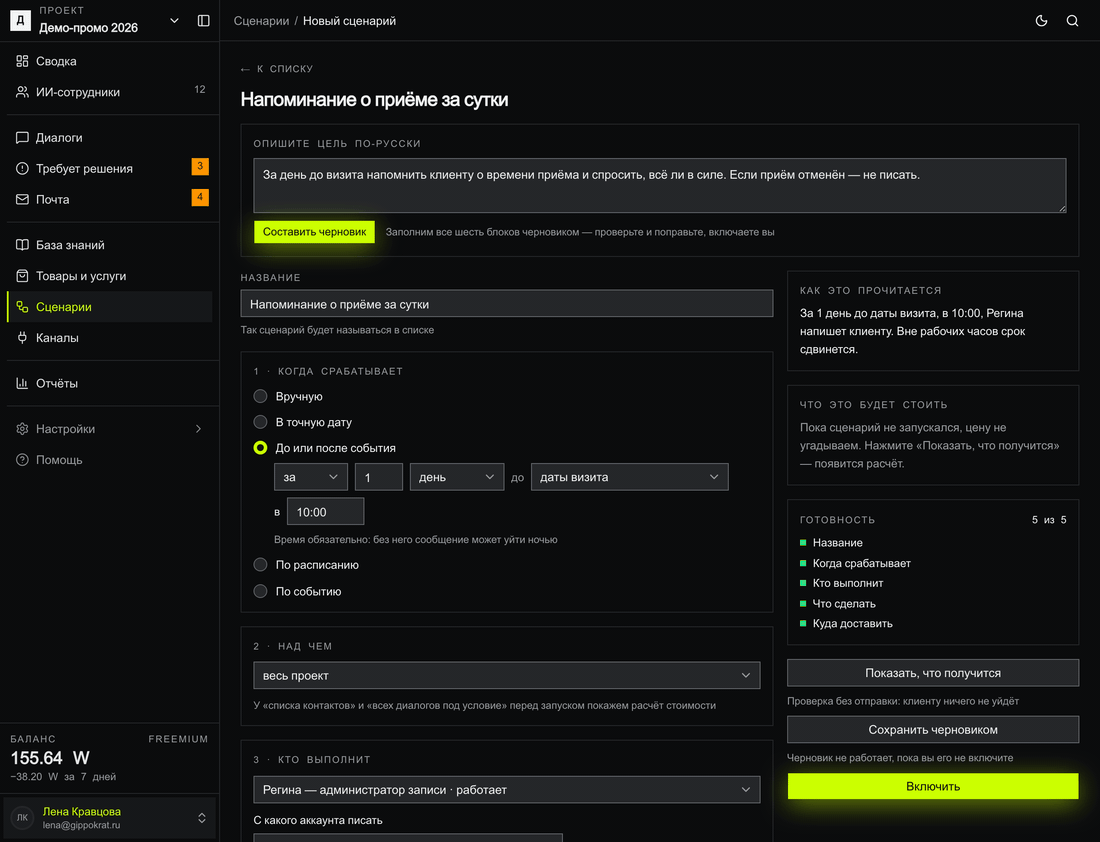Click the Включить button

[933, 787]
